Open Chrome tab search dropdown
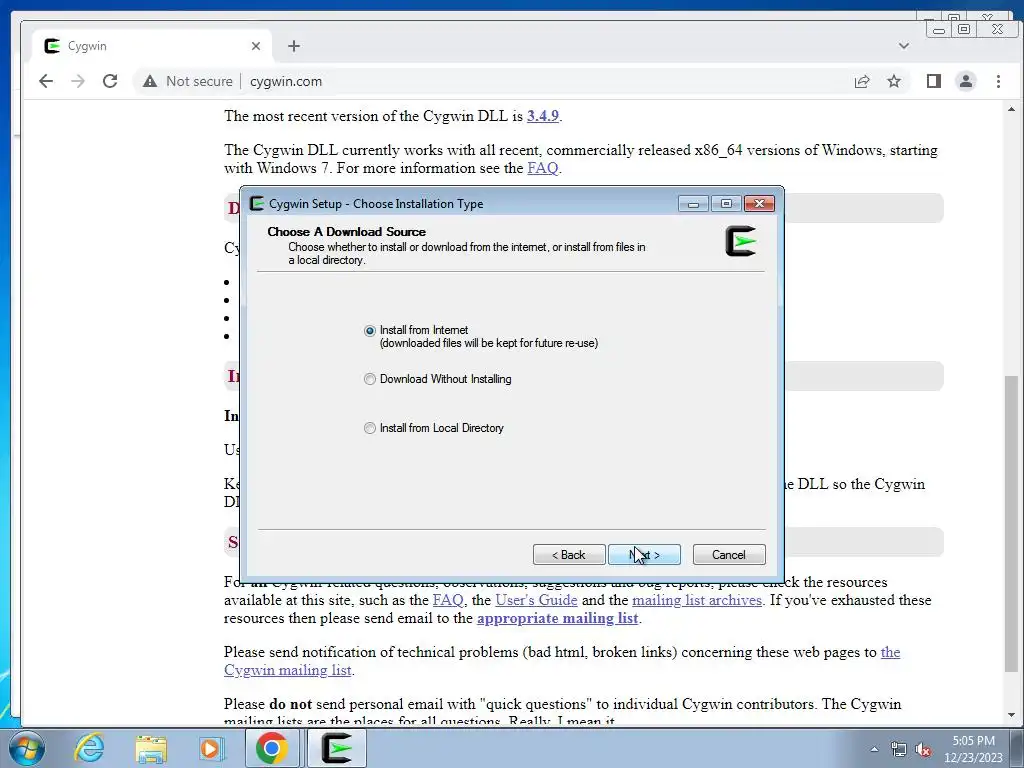The image size is (1024, 768). 904,46
